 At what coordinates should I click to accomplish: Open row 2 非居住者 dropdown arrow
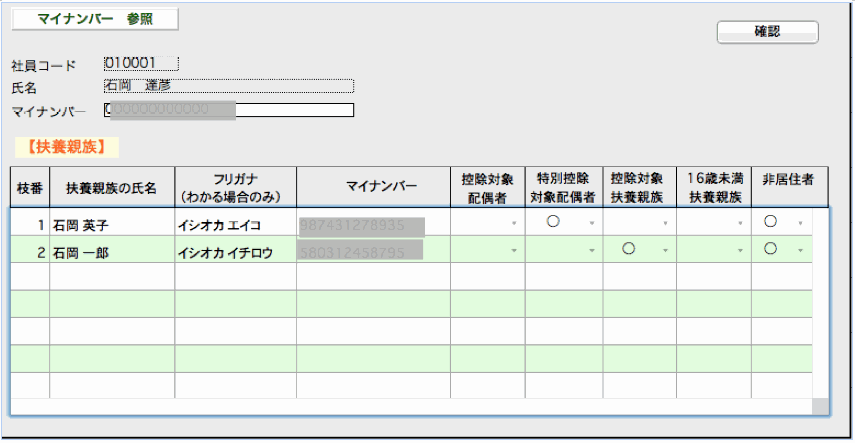(800, 251)
